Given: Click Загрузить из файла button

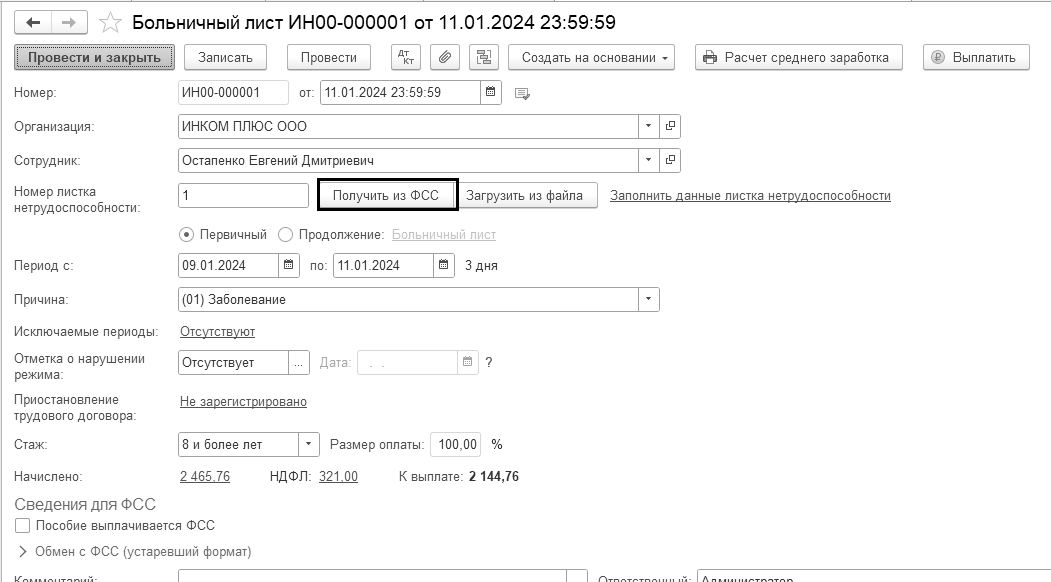Looking at the screenshot, I should (x=524, y=196).
